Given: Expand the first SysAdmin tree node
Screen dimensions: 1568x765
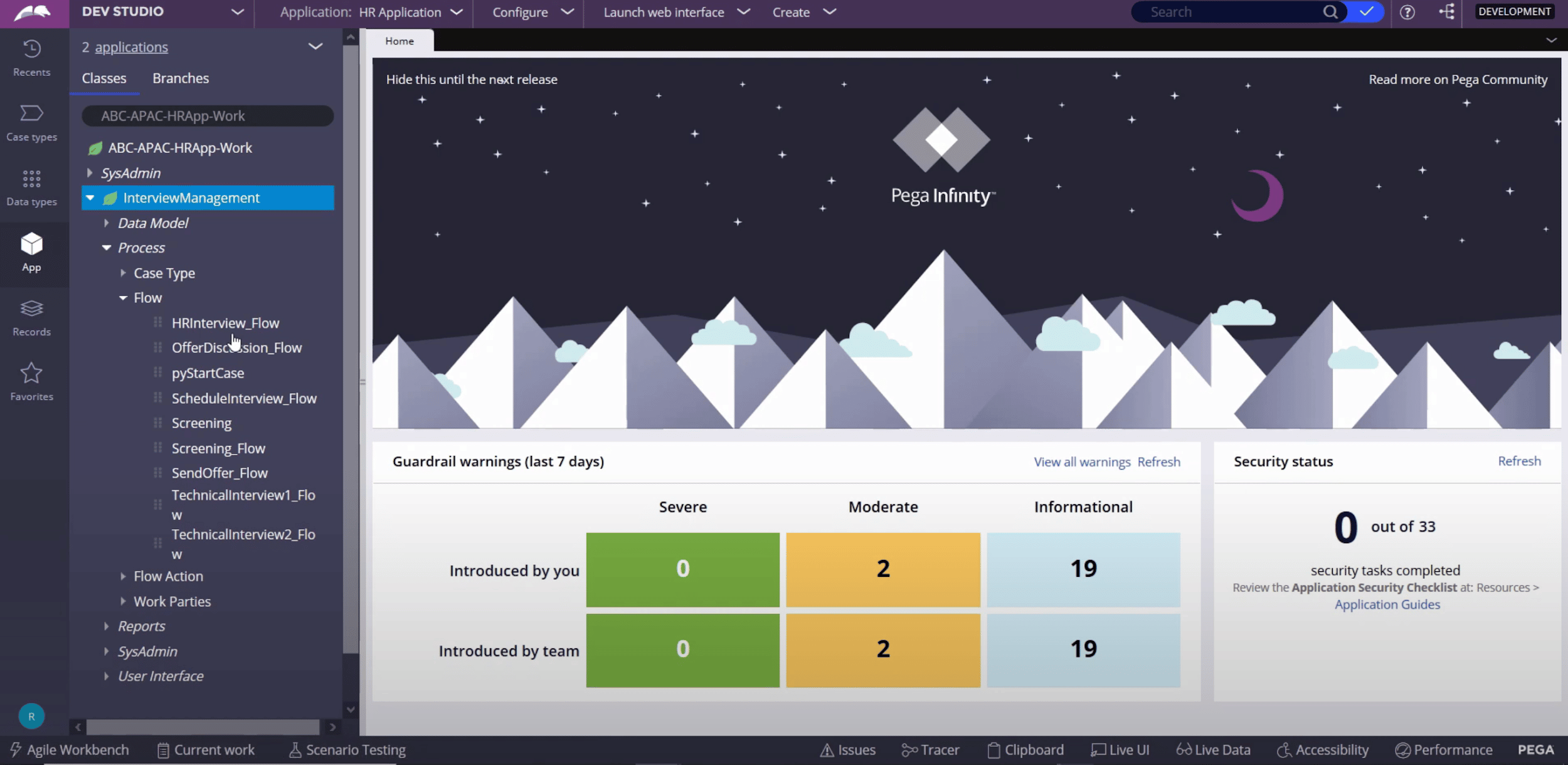Looking at the screenshot, I should pyautogui.click(x=90, y=172).
